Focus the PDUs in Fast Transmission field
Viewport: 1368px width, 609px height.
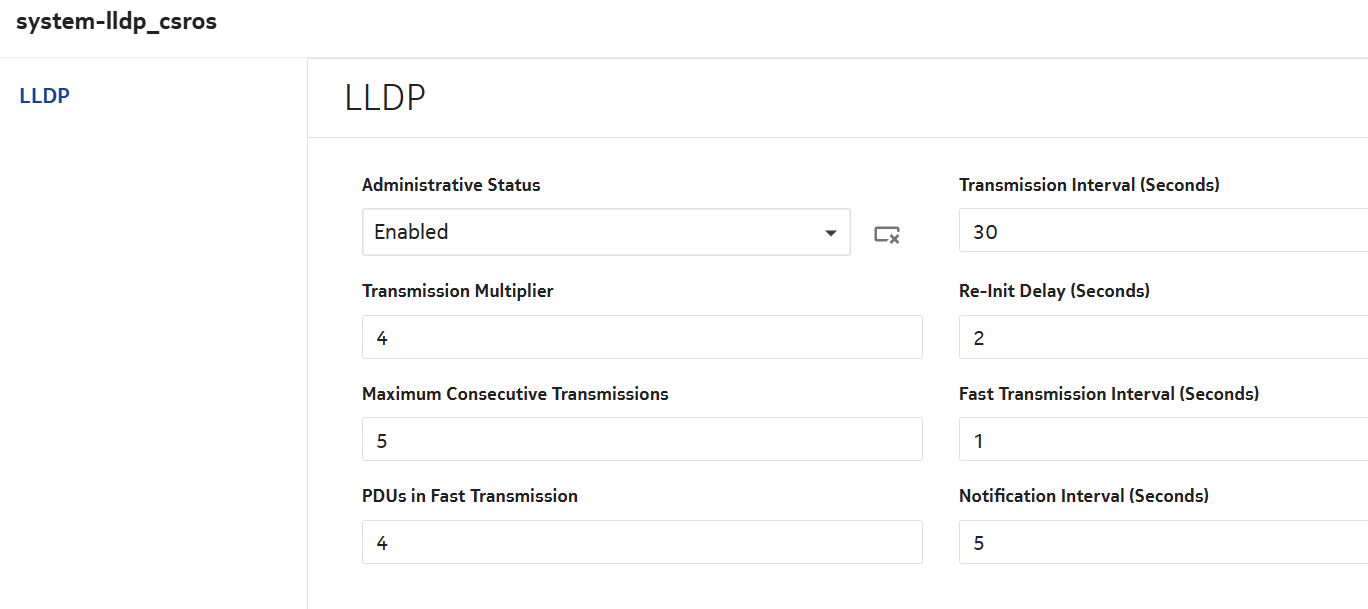coord(641,543)
